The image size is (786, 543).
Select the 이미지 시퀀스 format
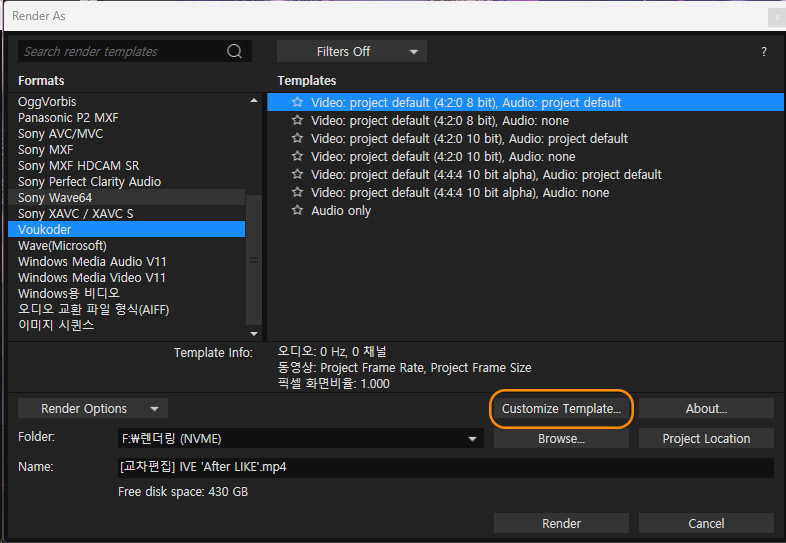click(126, 325)
